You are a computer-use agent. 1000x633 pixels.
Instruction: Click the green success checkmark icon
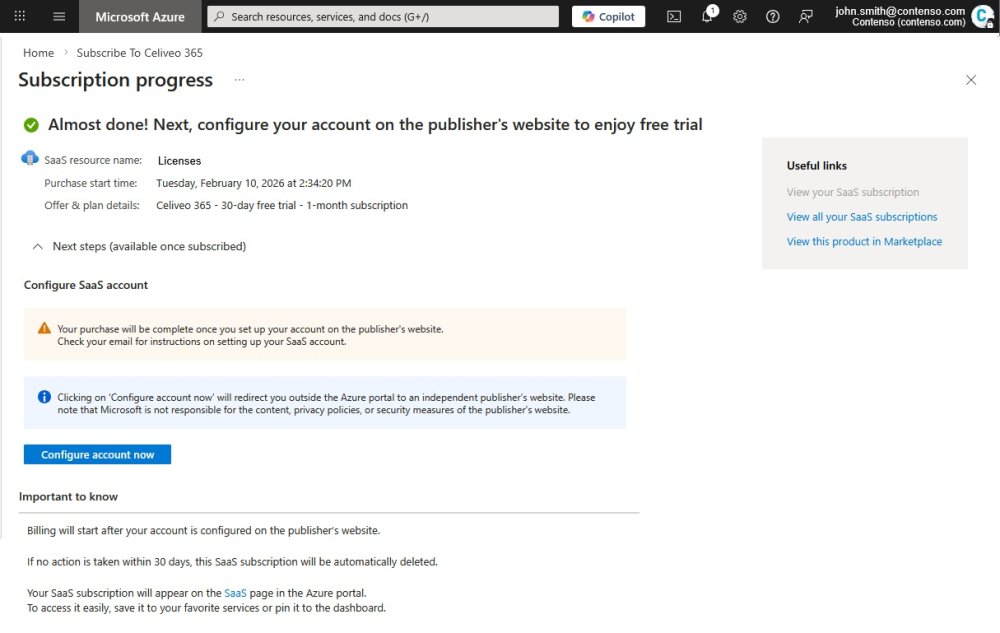(31, 125)
